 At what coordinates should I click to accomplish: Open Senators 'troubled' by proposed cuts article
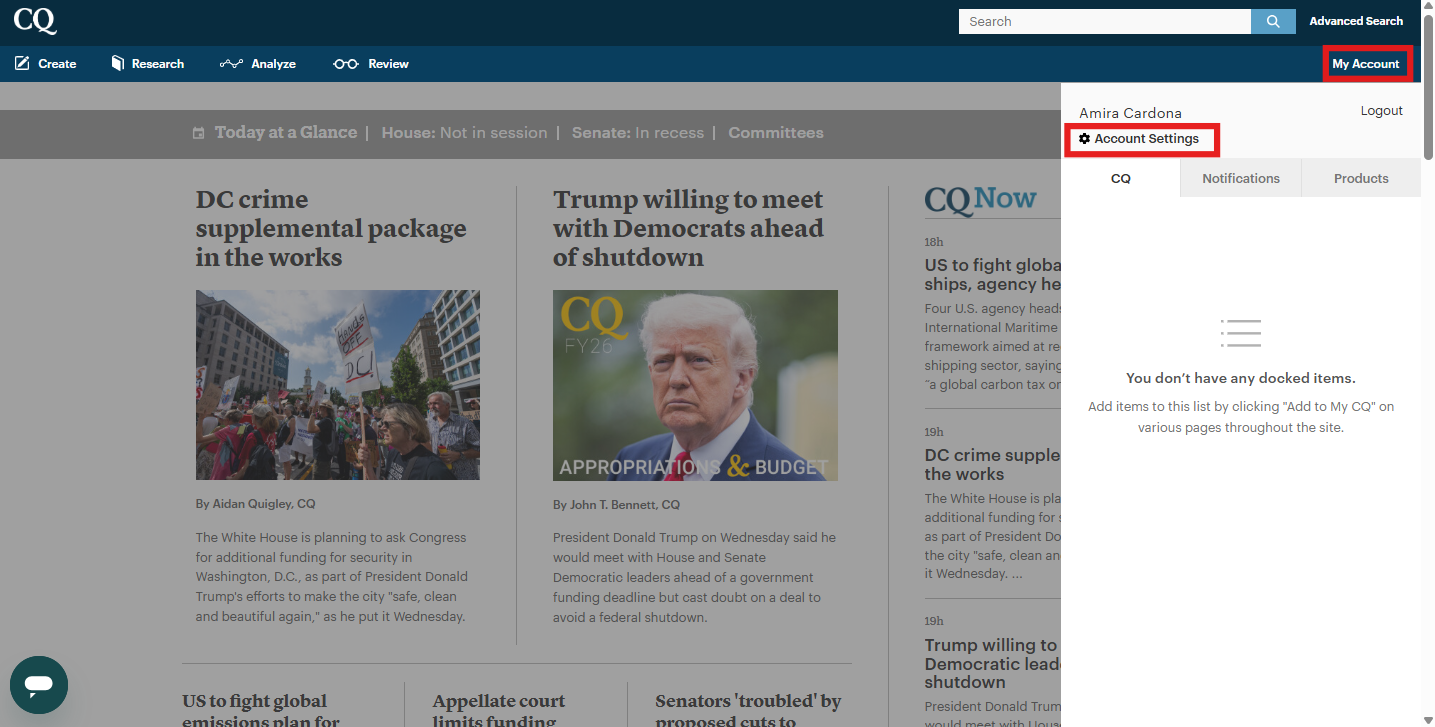748,710
